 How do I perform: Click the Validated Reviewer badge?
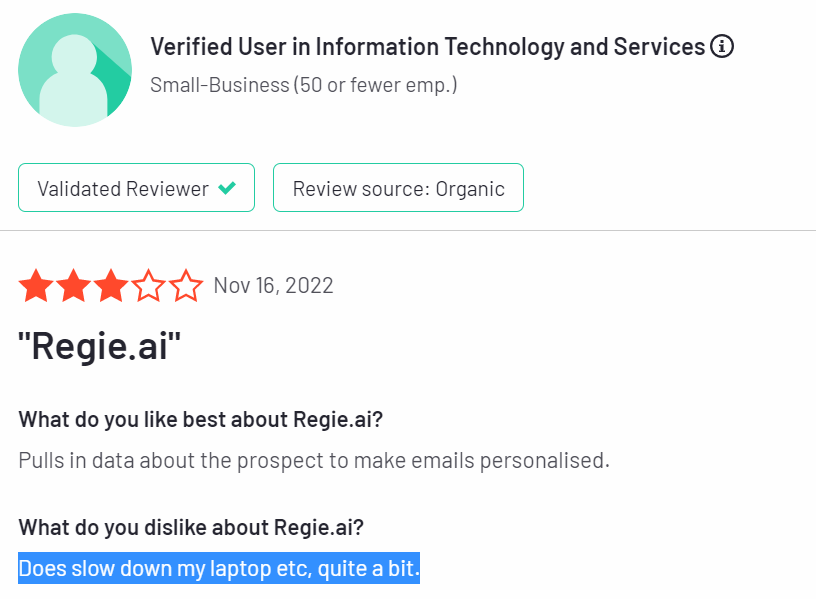point(136,187)
